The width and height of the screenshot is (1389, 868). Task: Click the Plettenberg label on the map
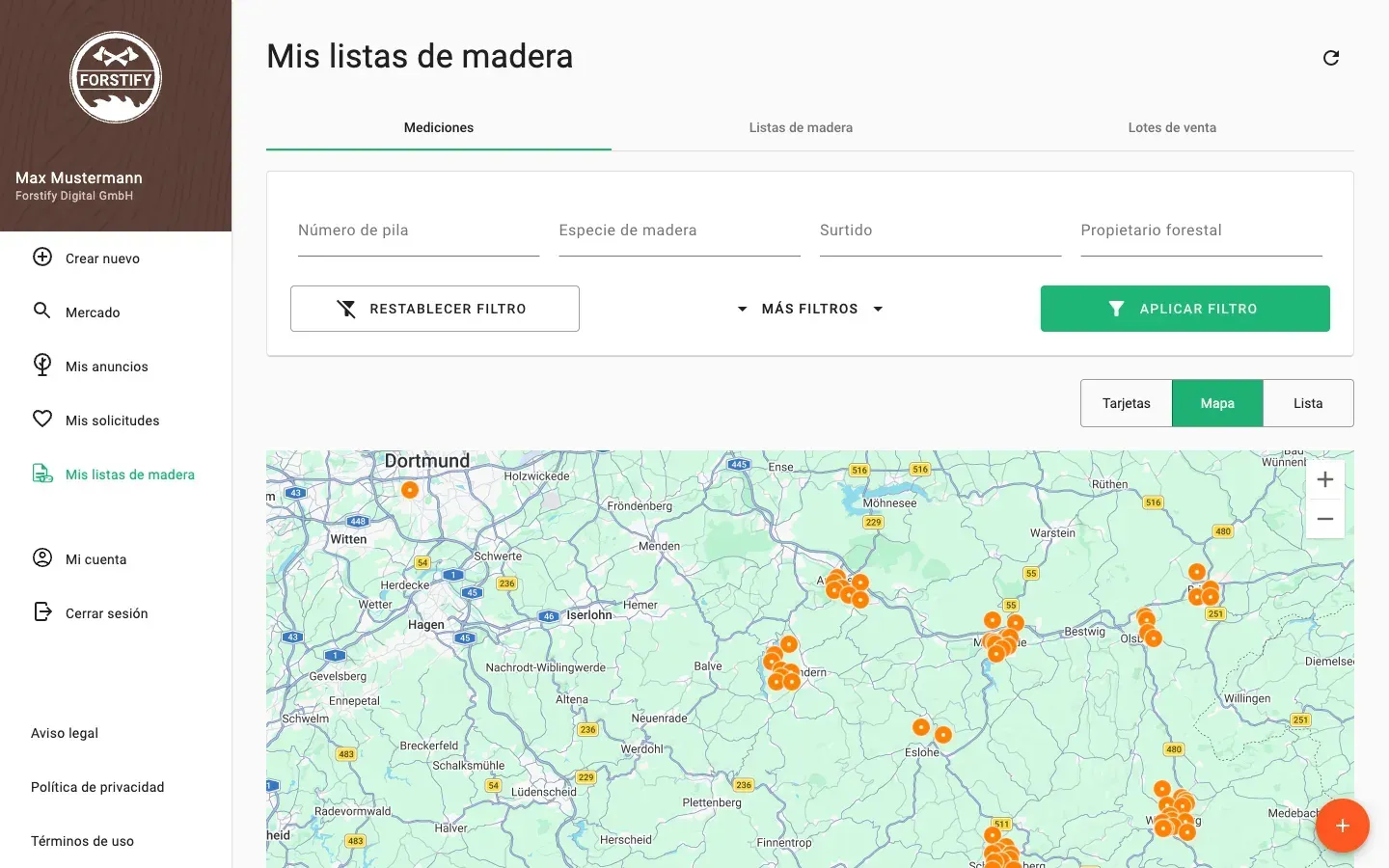[x=712, y=802]
